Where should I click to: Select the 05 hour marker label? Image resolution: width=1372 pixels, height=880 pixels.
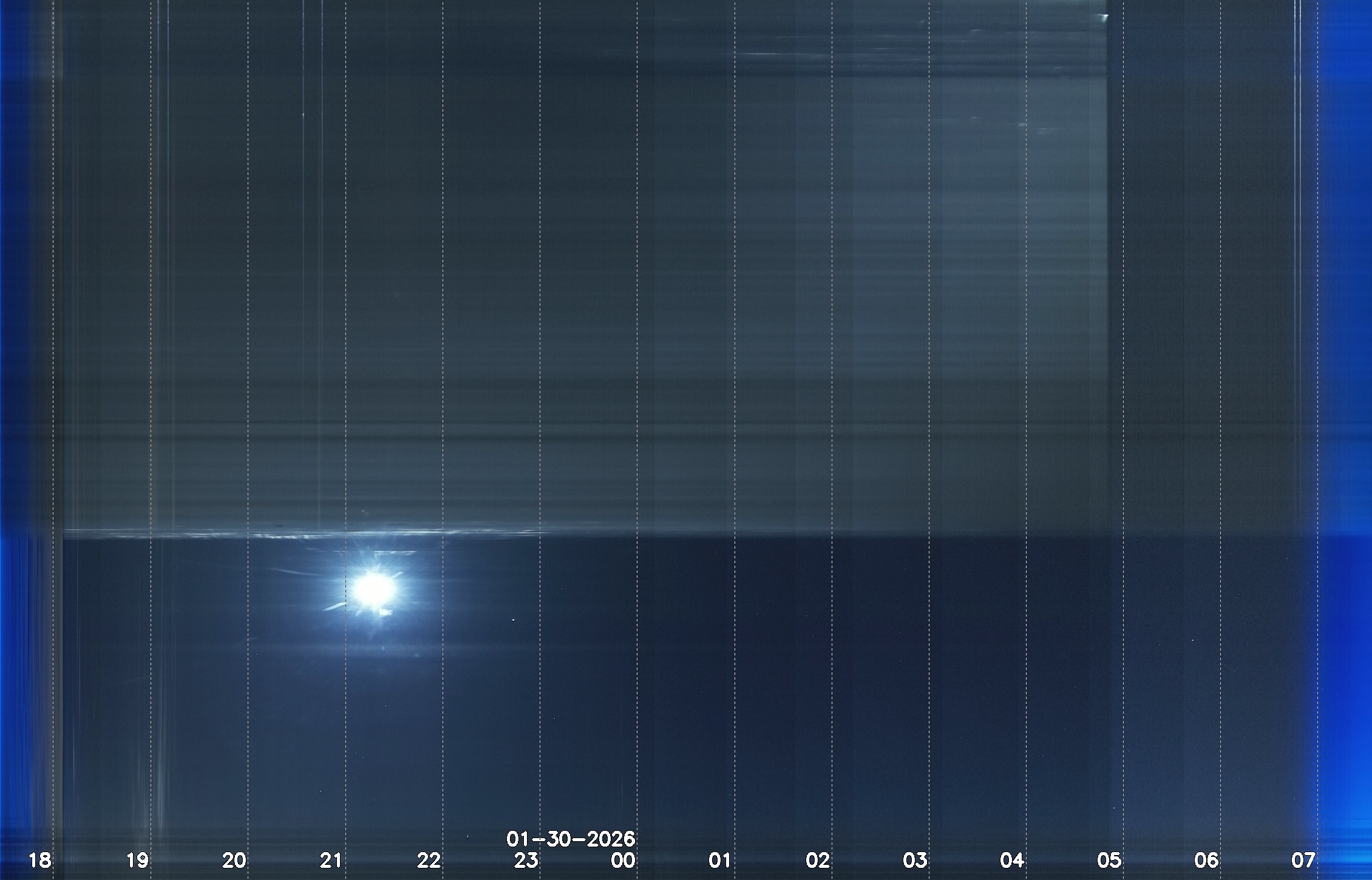coord(1109,861)
